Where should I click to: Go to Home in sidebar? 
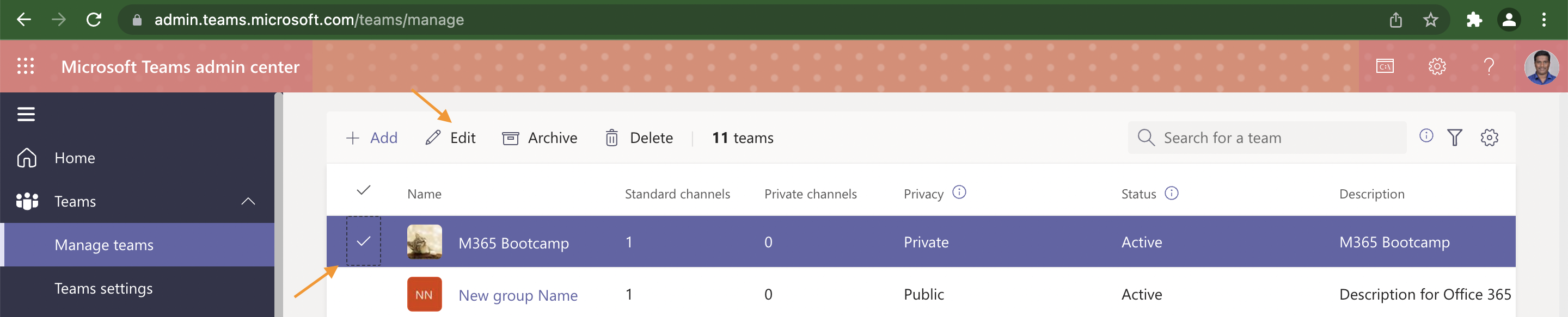click(x=74, y=158)
